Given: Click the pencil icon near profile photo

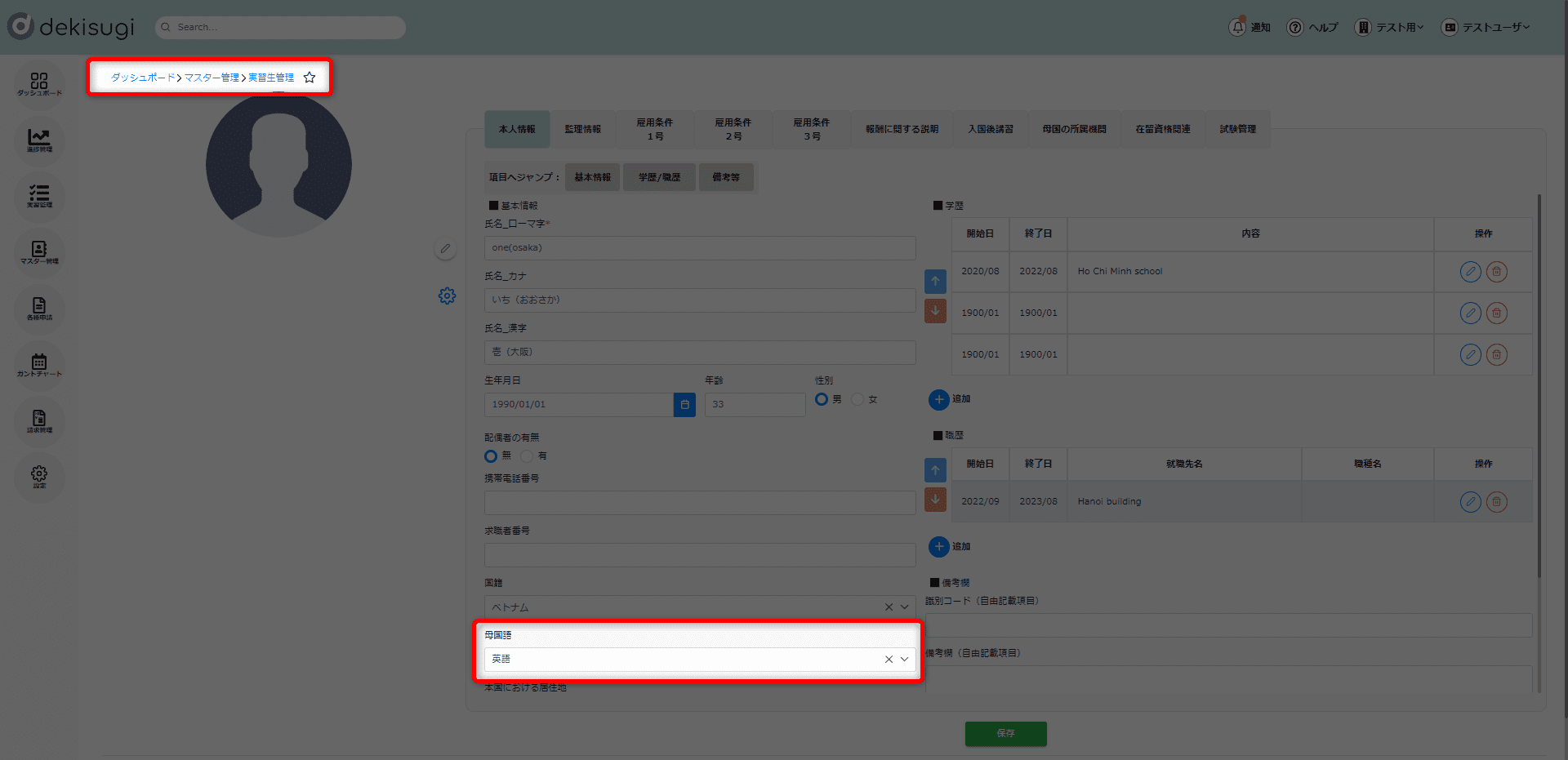Looking at the screenshot, I should pyautogui.click(x=445, y=249).
